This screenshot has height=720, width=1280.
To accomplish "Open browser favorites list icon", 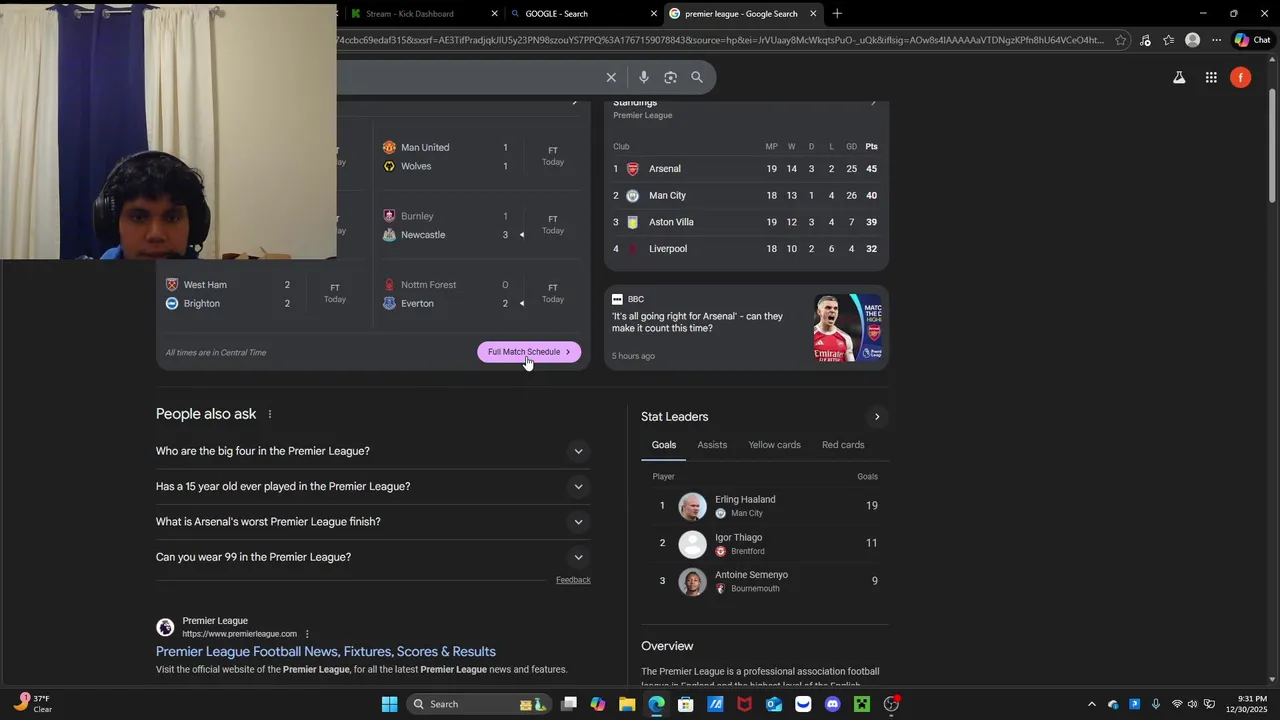I will coord(1168,40).
